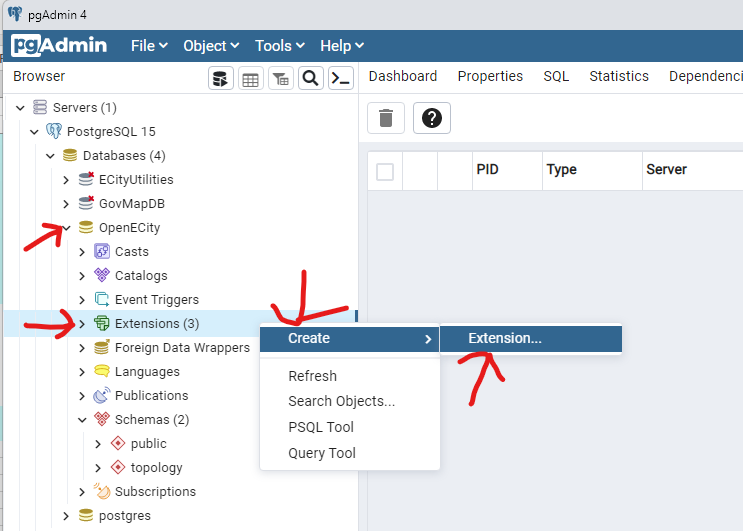The height and width of the screenshot is (531, 743).
Task: Select the Subscriptions tree label
Action: (x=155, y=492)
